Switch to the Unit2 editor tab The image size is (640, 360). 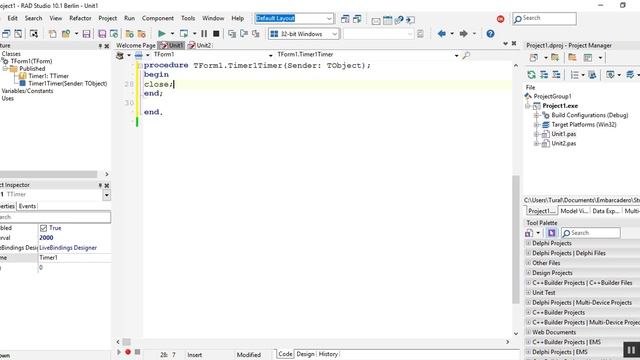tap(200, 45)
